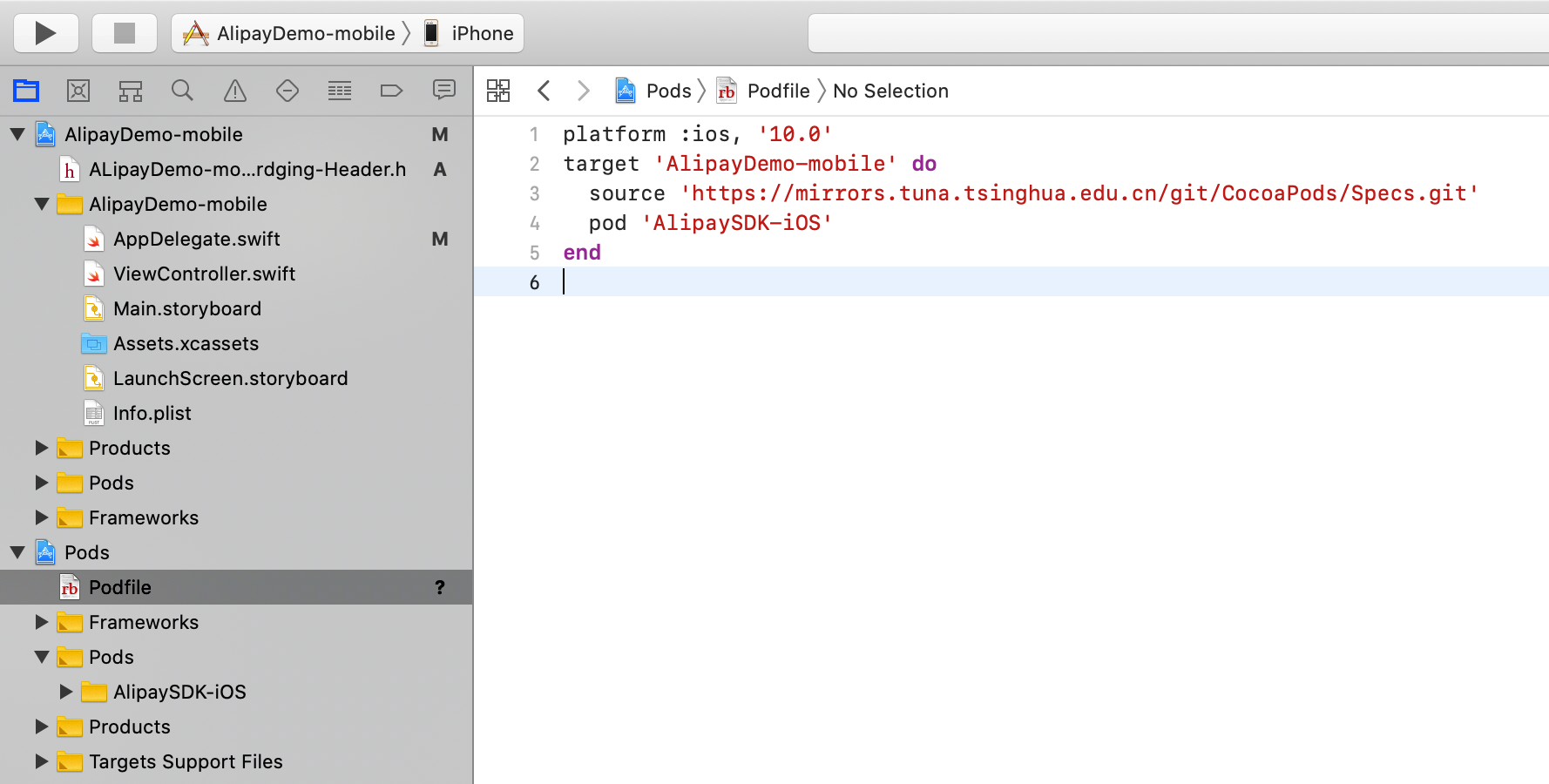
Task: Switch to the Debug navigator
Action: pyautogui.click(x=340, y=91)
